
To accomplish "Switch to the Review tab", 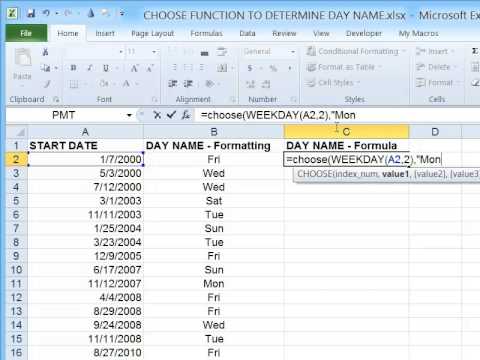I will pos(284,33).
